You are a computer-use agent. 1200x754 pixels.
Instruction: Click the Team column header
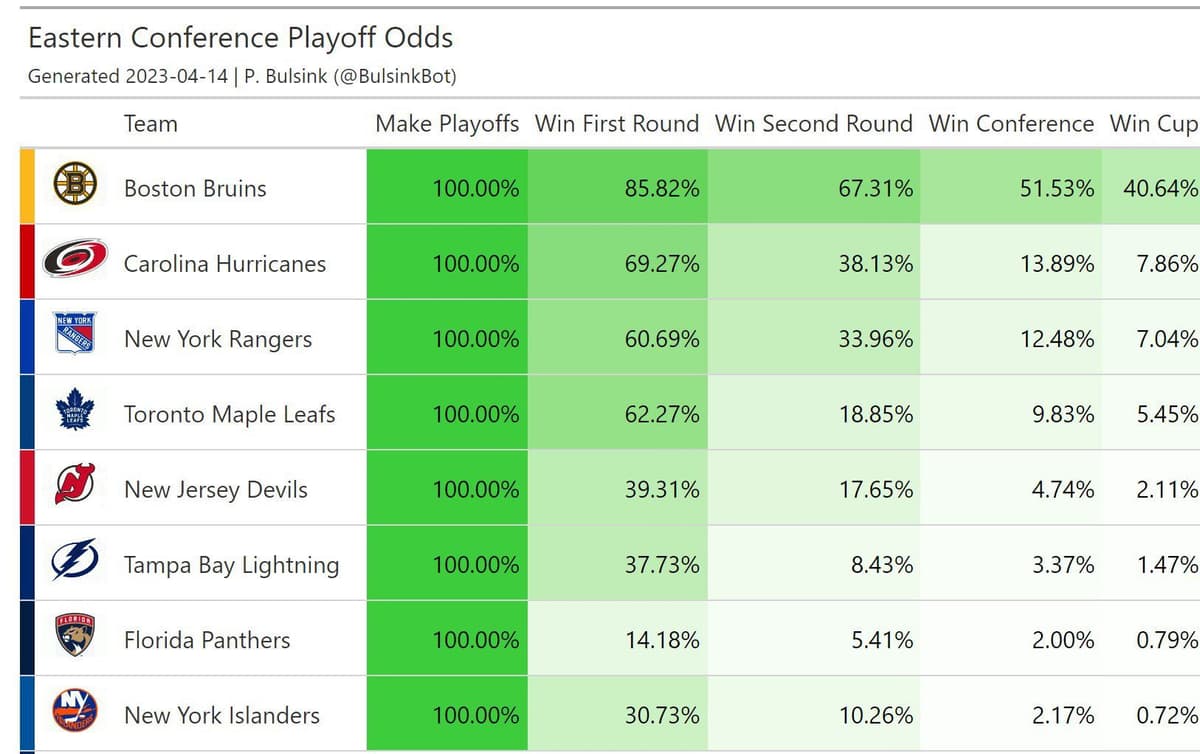click(x=151, y=124)
